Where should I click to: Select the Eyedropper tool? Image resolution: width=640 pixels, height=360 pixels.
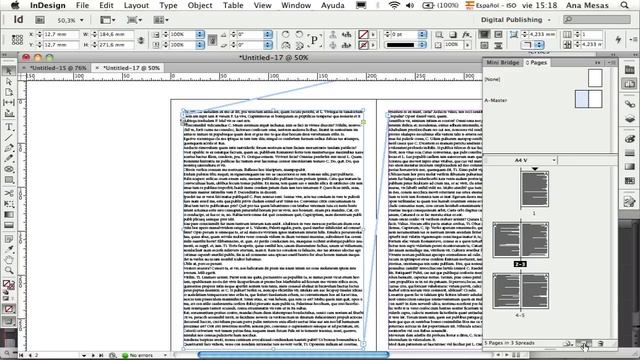(x=9, y=249)
